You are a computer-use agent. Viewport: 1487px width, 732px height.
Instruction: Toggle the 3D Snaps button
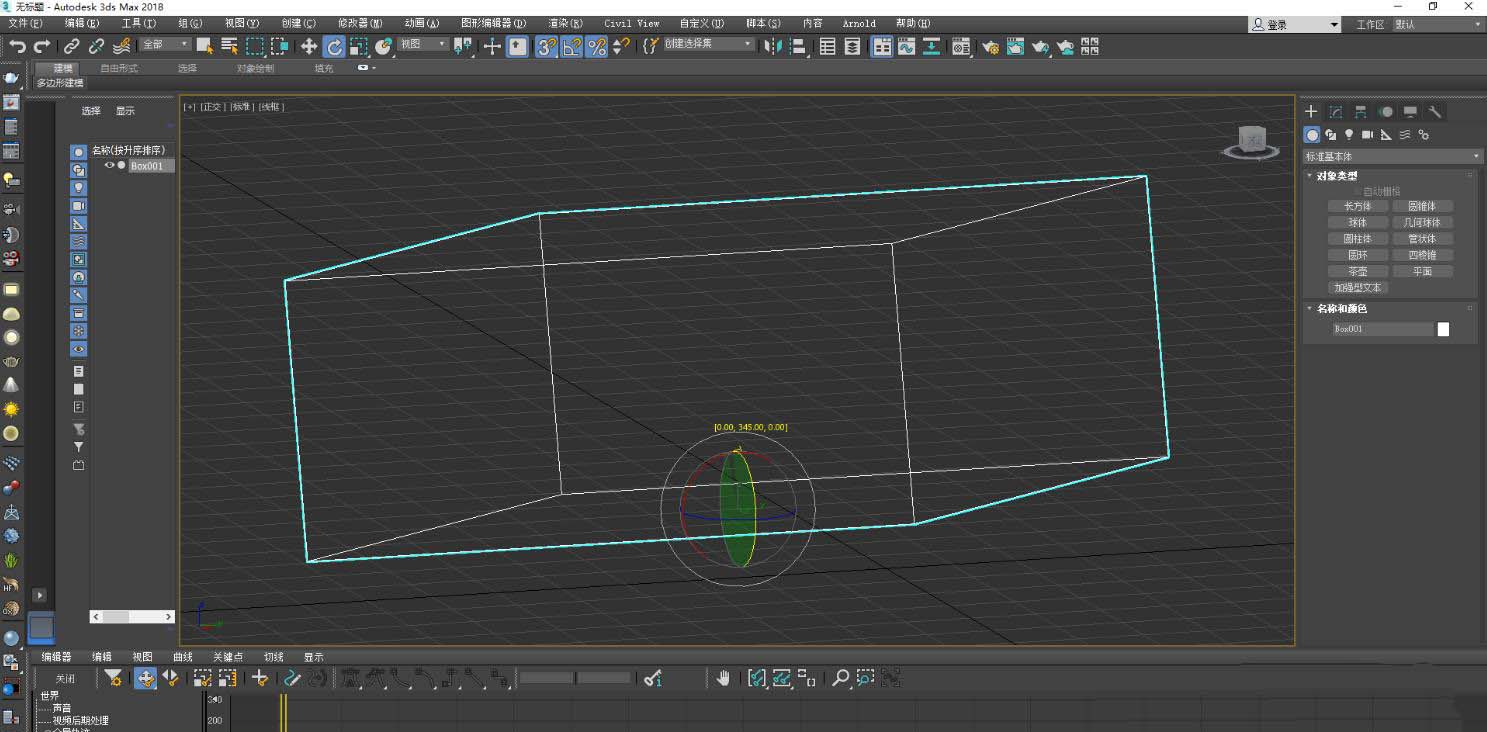(x=546, y=46)
